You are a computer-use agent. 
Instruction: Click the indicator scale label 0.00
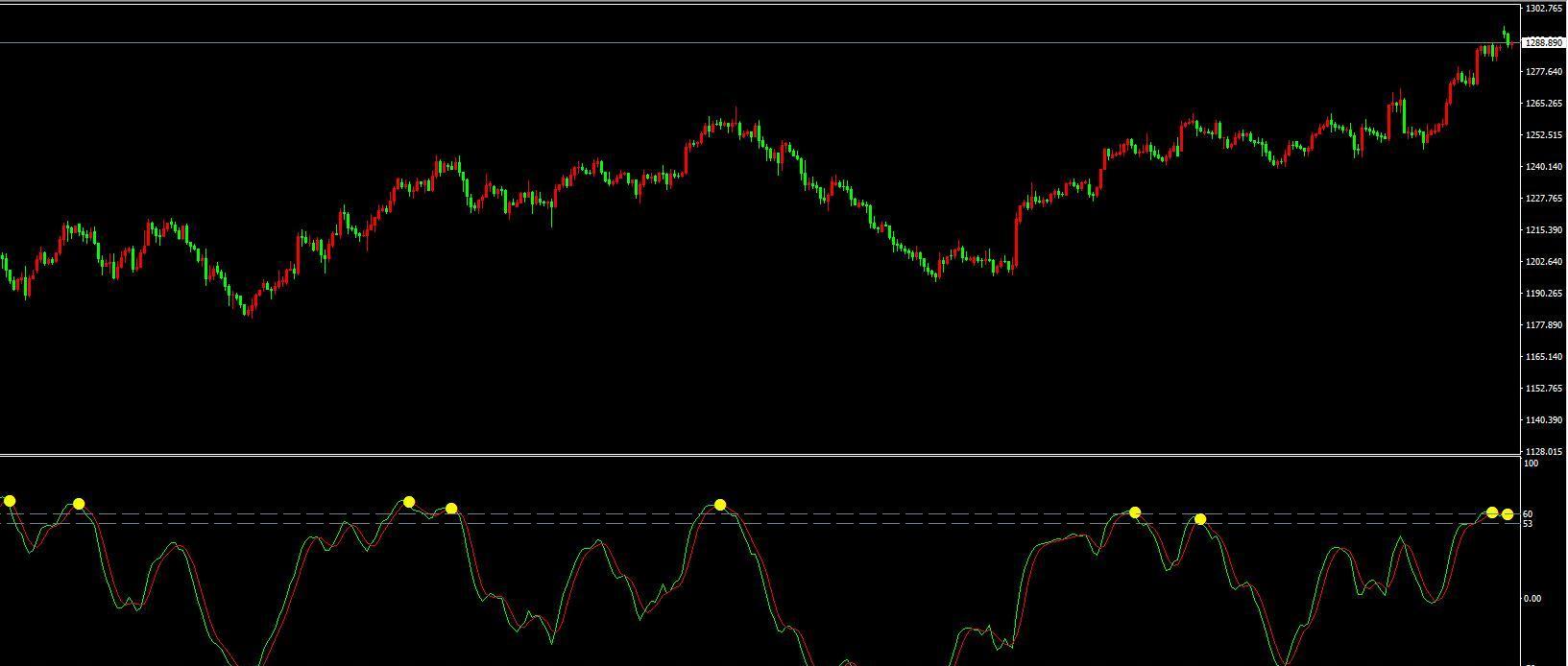coord(1532,599)
